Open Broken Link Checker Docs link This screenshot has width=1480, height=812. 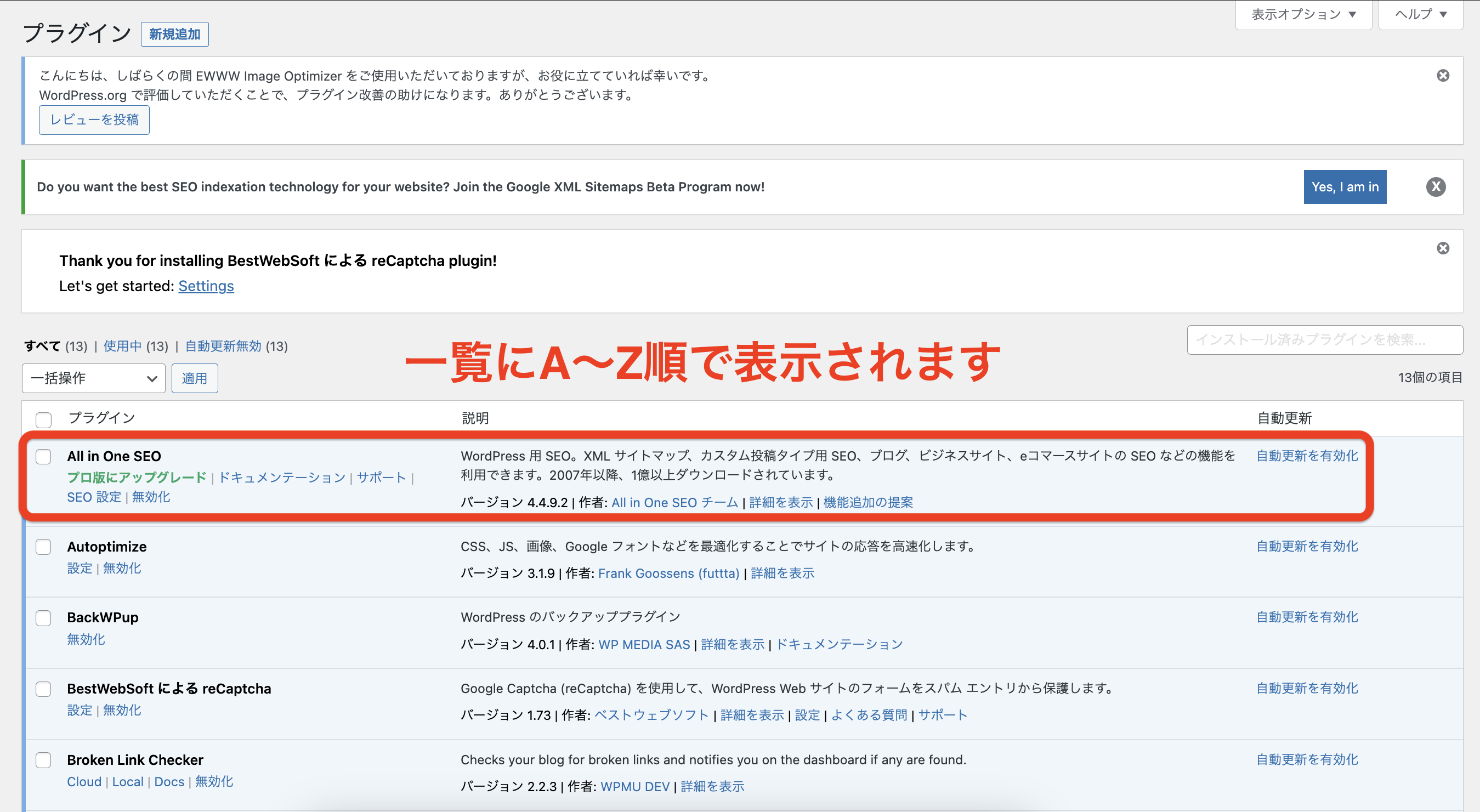point(169,781)
